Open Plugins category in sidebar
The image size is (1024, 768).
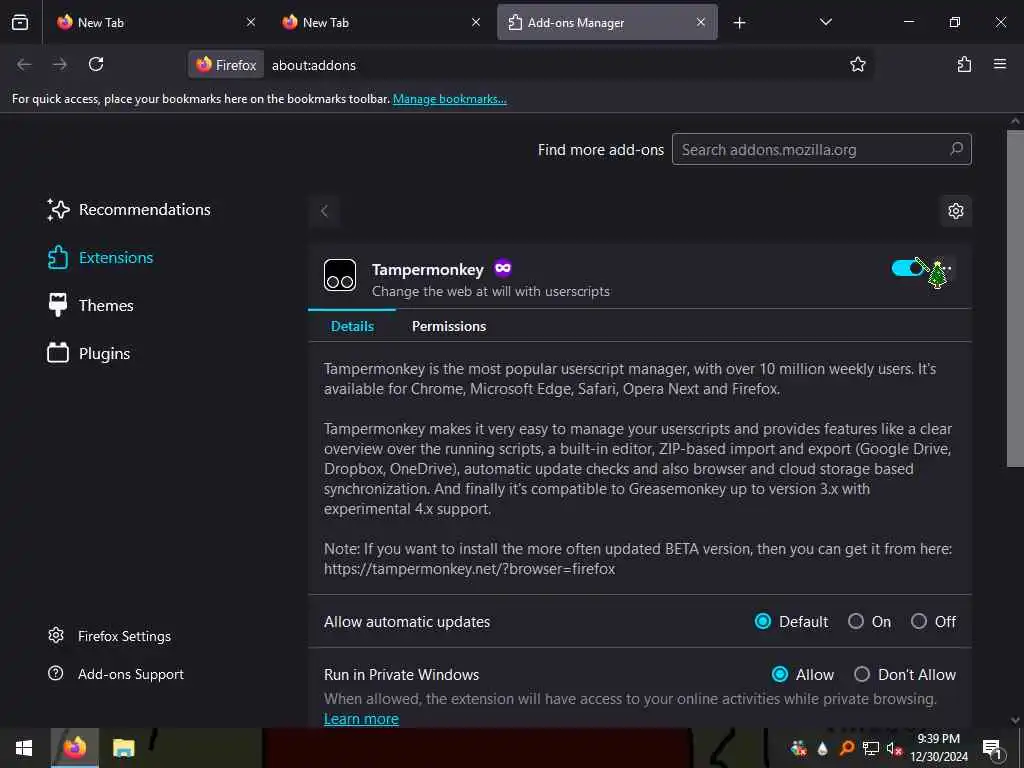[89, 353]
